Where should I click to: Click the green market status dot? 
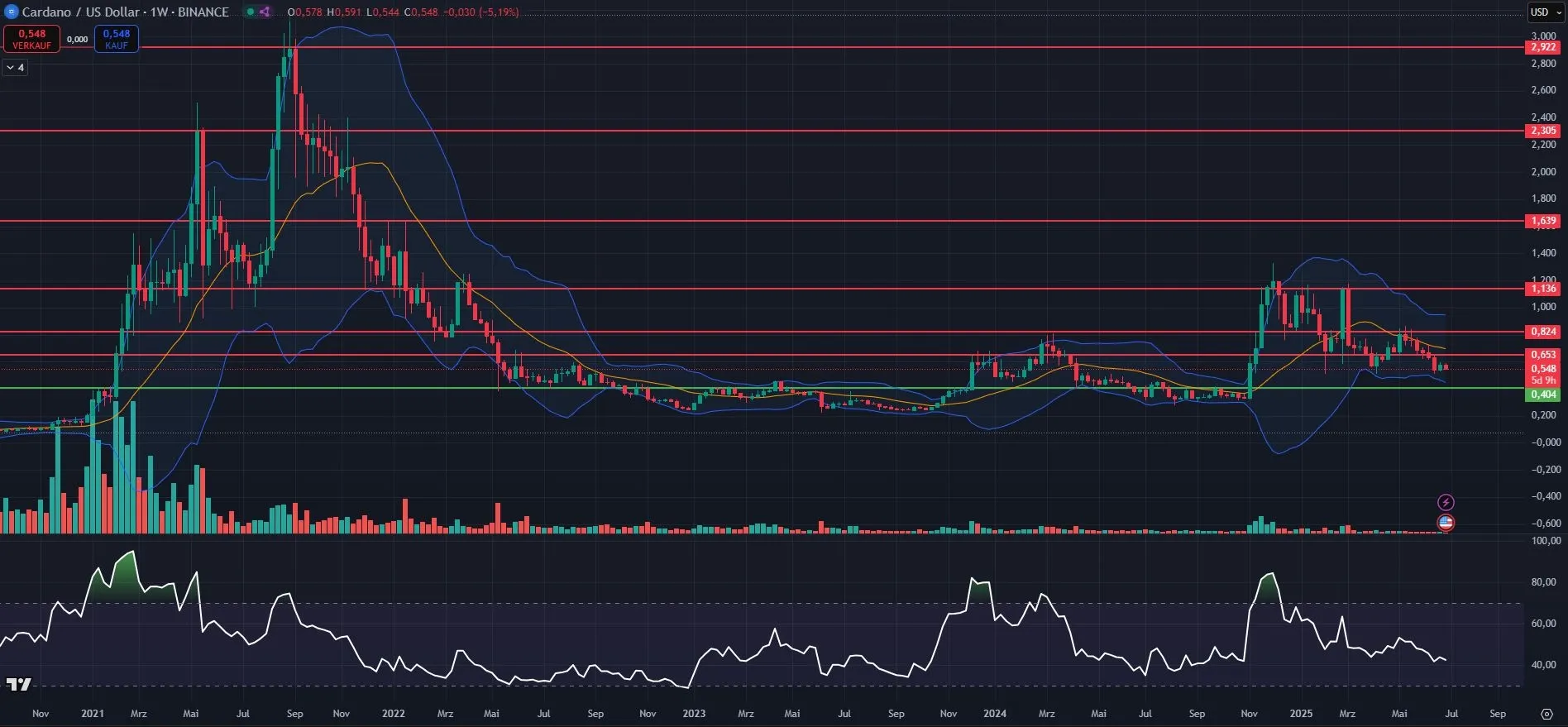pyautogui.click(x=250, y=12)
